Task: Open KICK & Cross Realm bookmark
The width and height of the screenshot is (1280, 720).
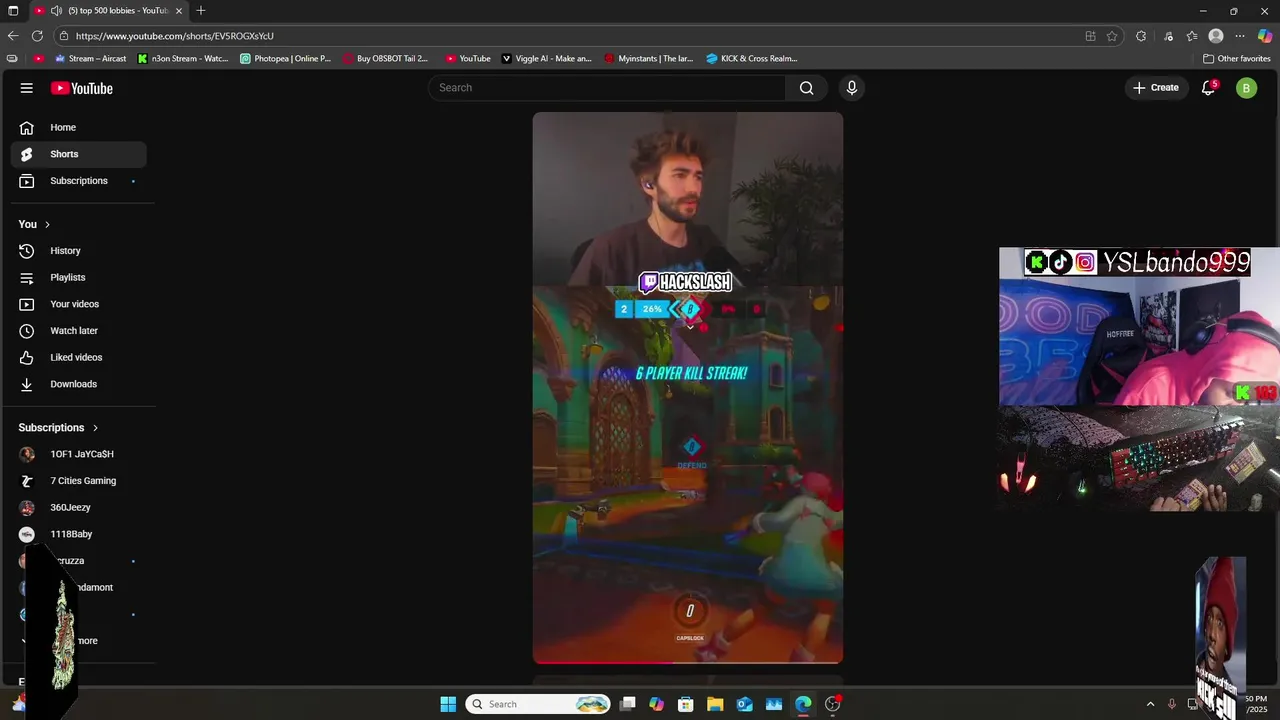Action: coord(752,58)
